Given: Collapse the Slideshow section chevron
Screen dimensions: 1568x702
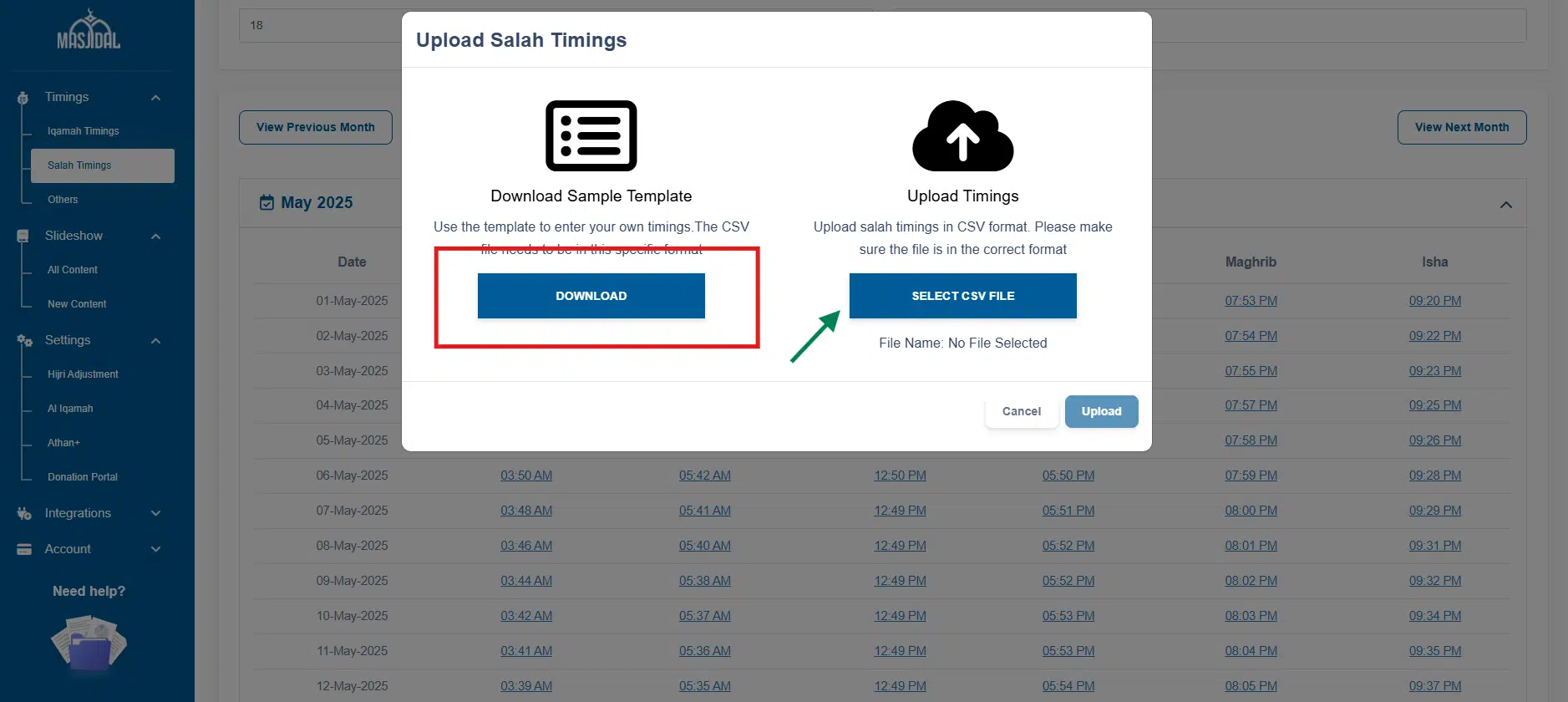Looking at the screenshot, I should coord(155,237).
